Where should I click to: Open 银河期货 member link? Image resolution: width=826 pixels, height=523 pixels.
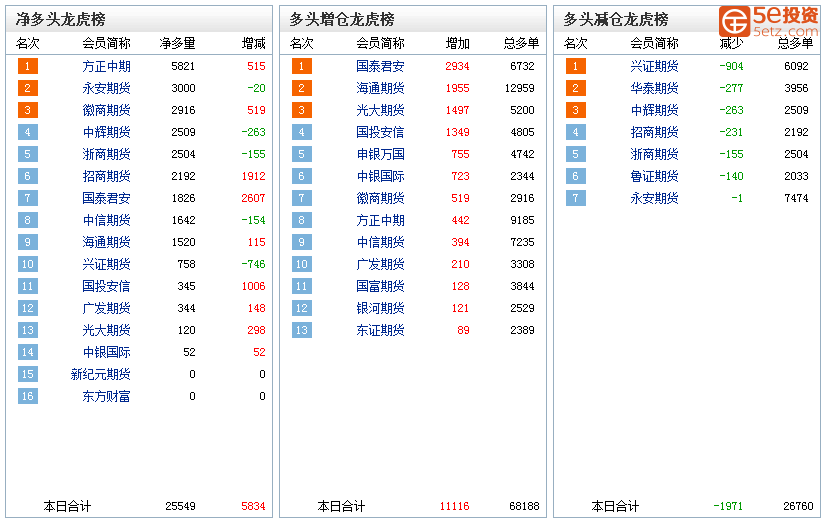(380, 308)
